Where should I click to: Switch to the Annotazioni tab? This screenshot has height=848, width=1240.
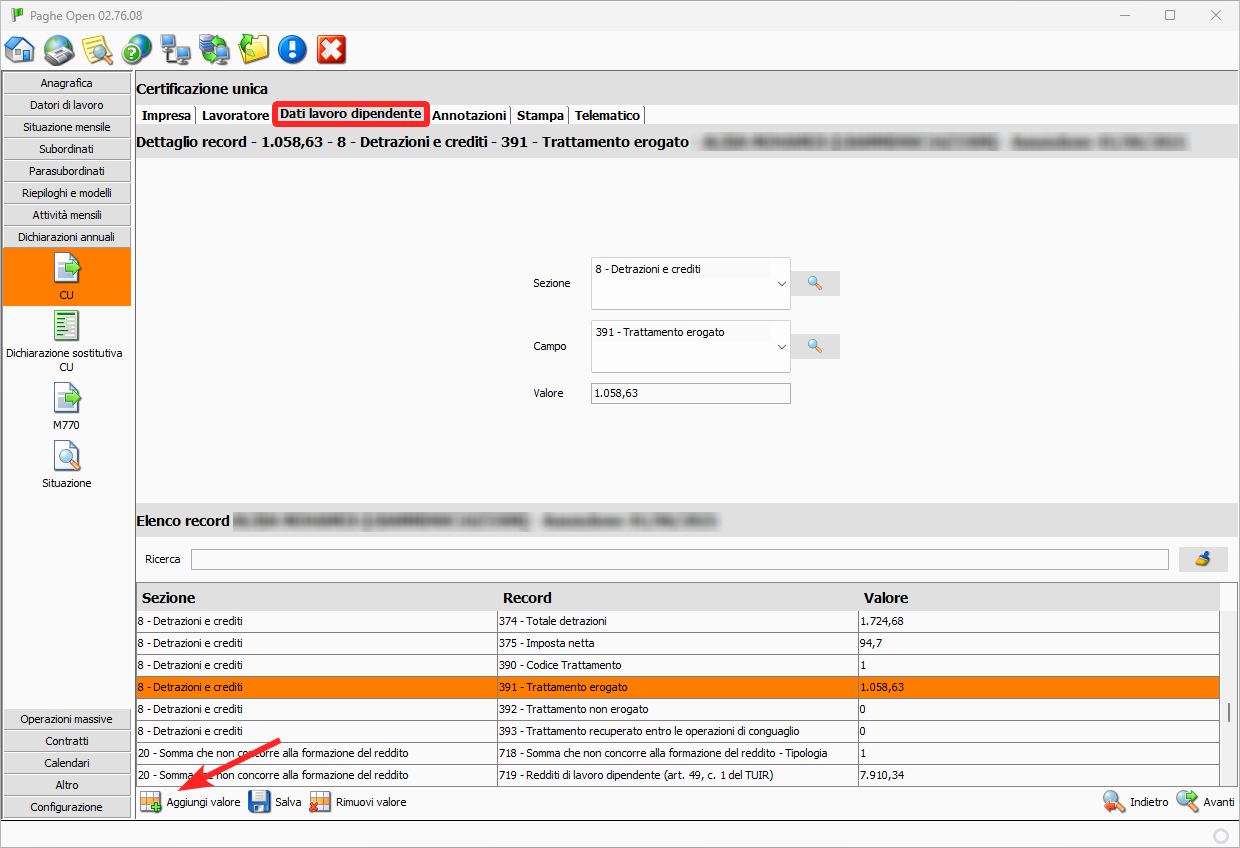tap(469, 115)
